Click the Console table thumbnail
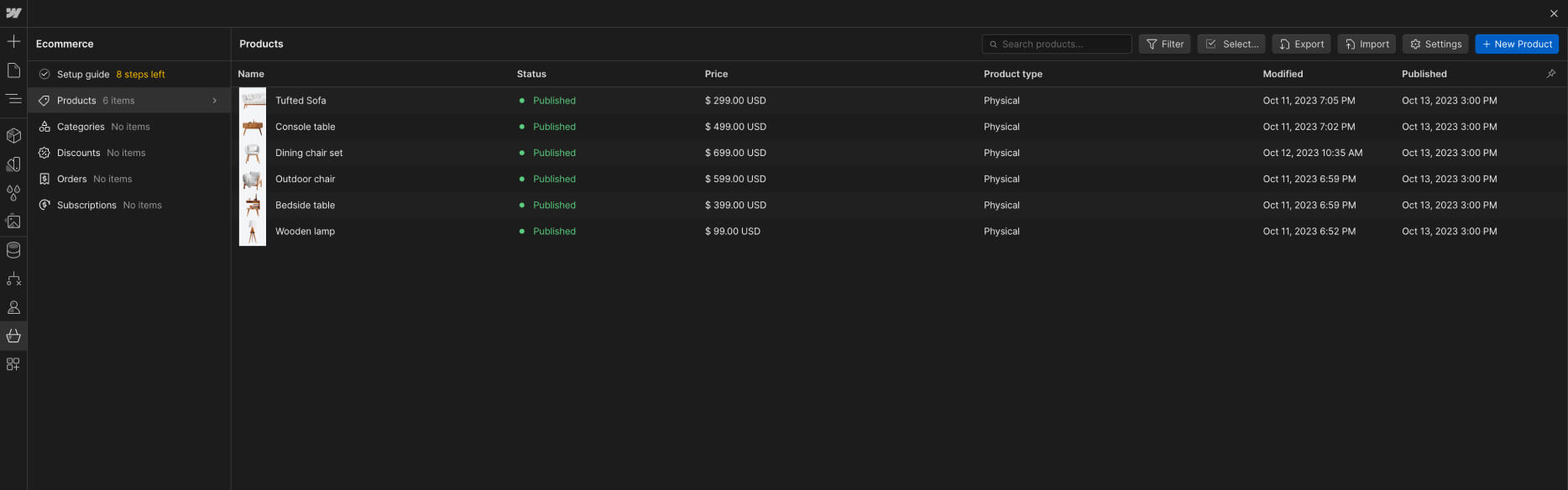Image resolution: width=1568 pixels, height=490 pixels. click(x=253, y=127)
